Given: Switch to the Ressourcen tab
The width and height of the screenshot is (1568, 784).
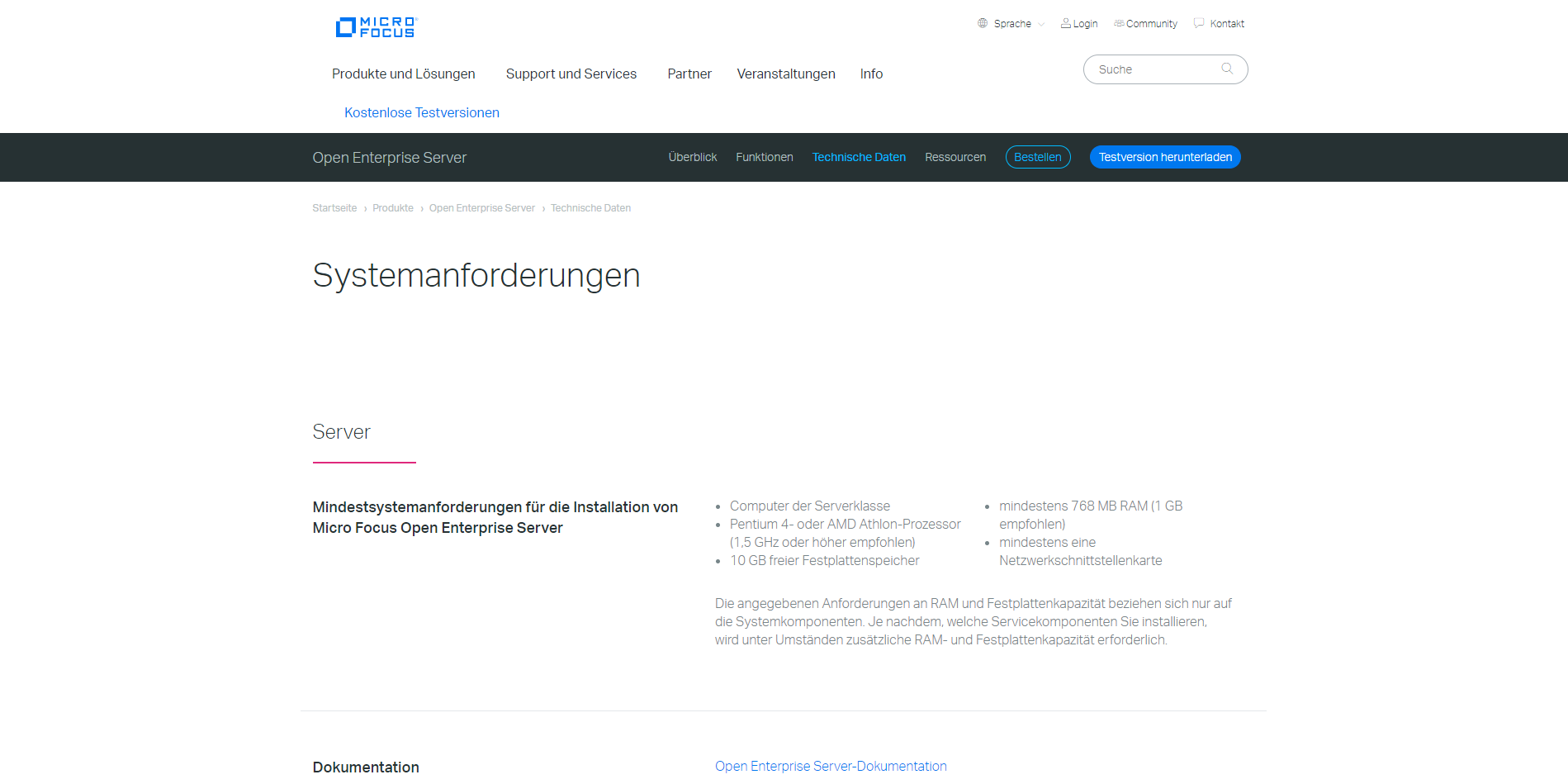Looking at the screenshot, I should 955,157.
